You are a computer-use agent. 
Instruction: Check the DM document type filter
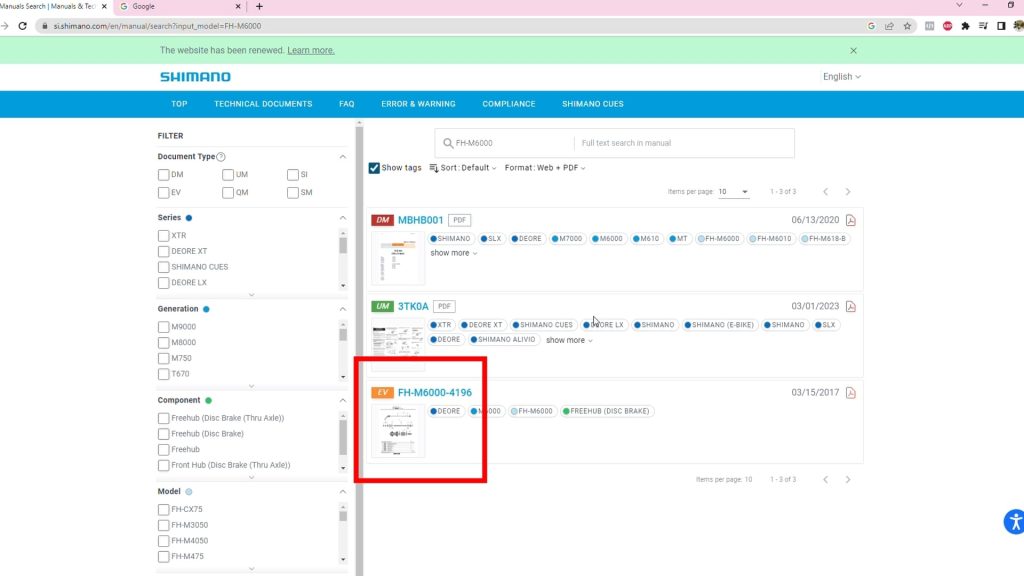pos(163,175)
